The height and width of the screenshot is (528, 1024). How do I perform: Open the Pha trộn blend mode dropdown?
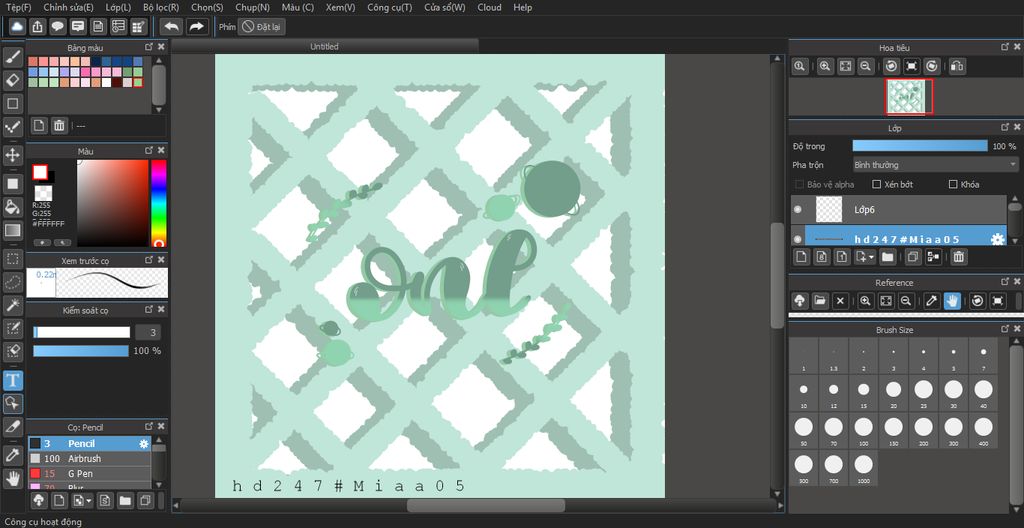point(936,165)
